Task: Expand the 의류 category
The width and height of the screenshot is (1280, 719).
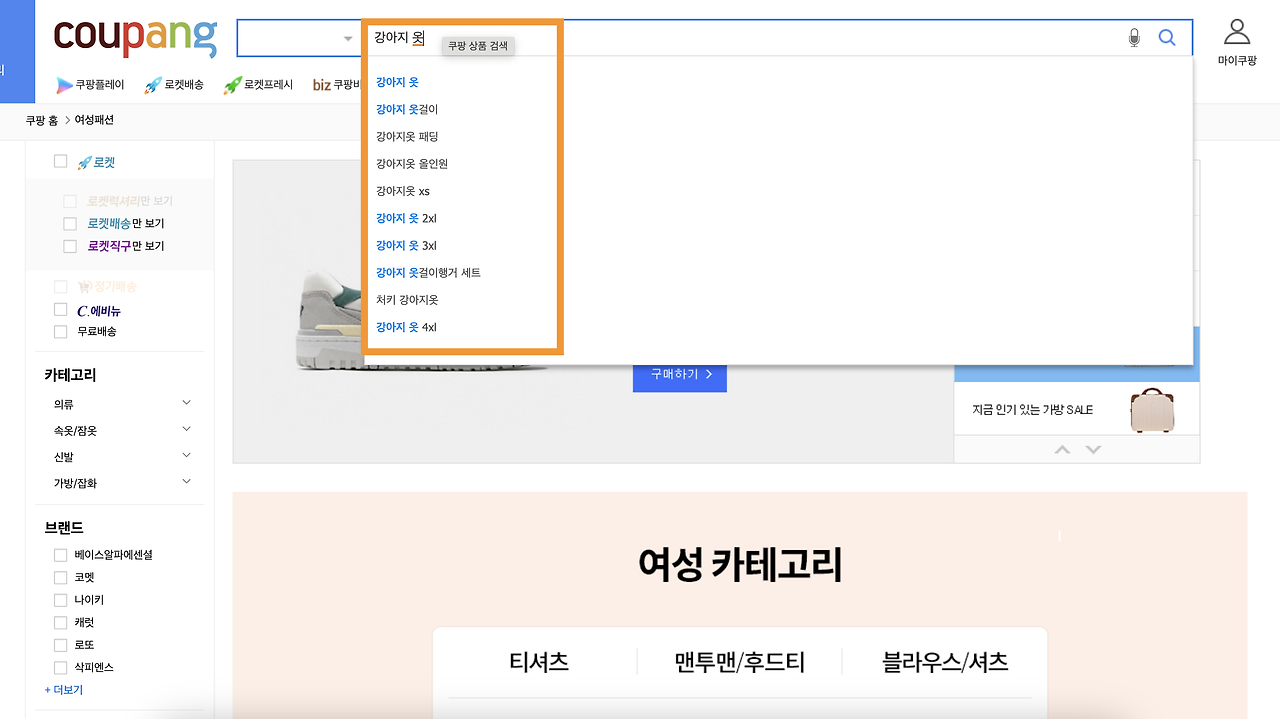Action: 185,402
